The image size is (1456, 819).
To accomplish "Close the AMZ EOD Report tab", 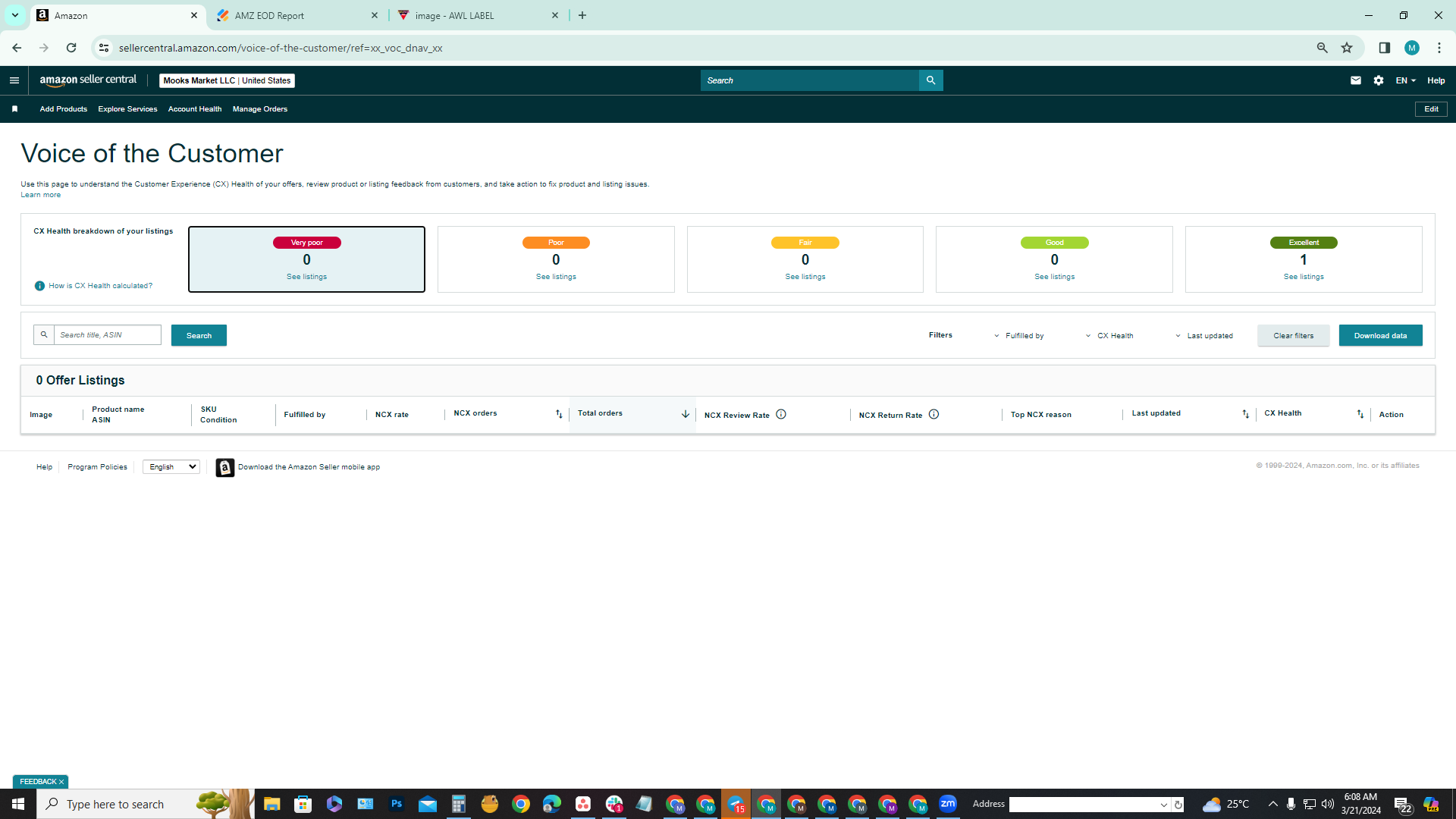I will (375, 15).
